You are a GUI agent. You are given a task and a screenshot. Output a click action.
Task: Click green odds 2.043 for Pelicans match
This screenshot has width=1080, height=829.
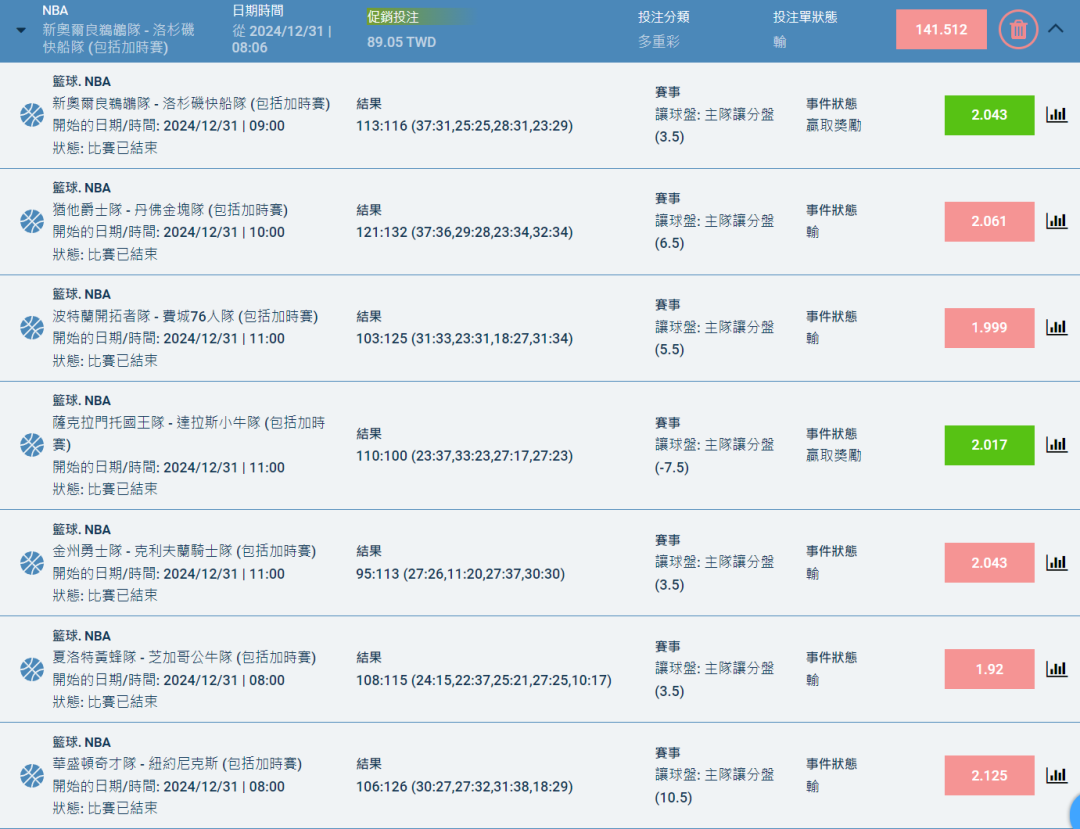point(989,115)
